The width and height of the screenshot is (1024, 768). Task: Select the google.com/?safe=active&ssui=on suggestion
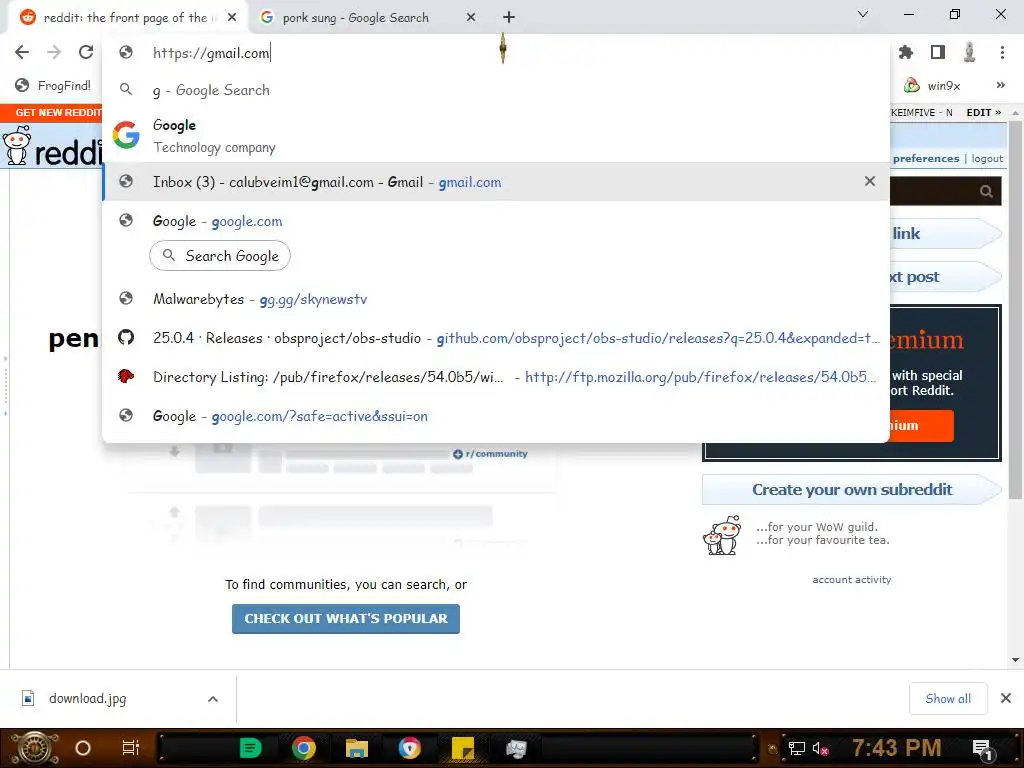point(496,416)
